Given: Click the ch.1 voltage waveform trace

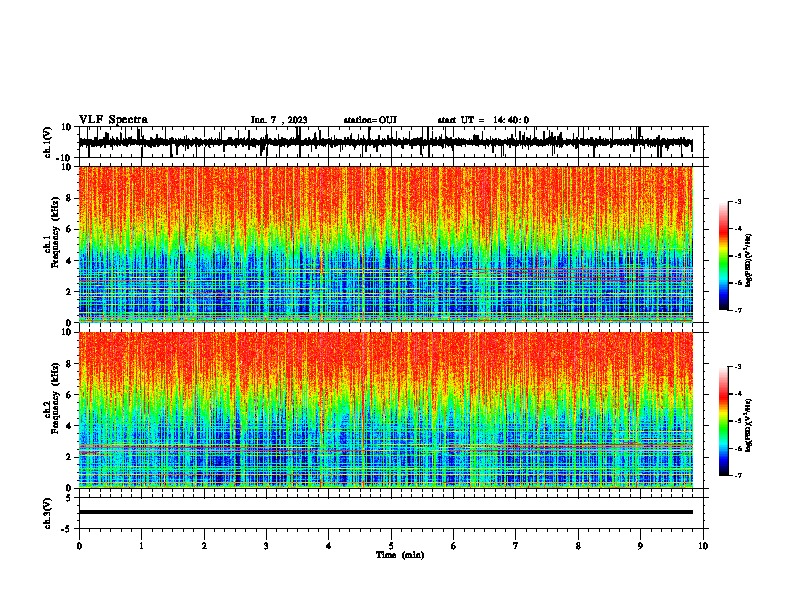Looking at the screenshot, I should 385,142.
